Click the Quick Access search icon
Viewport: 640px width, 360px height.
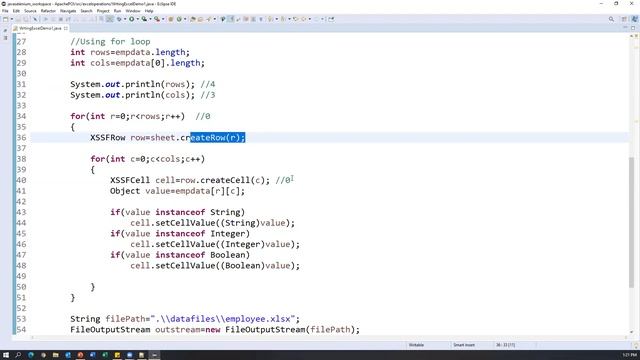point(611,19)
